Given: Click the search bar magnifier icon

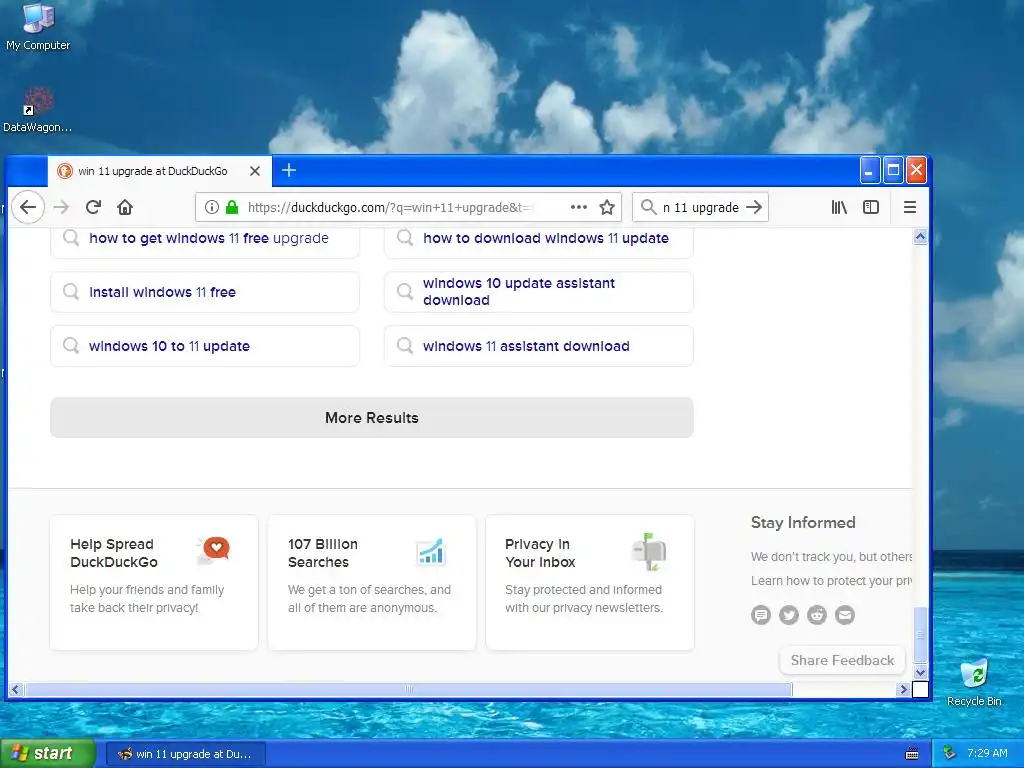Looking at the screenshot, I should click(648, 207).
